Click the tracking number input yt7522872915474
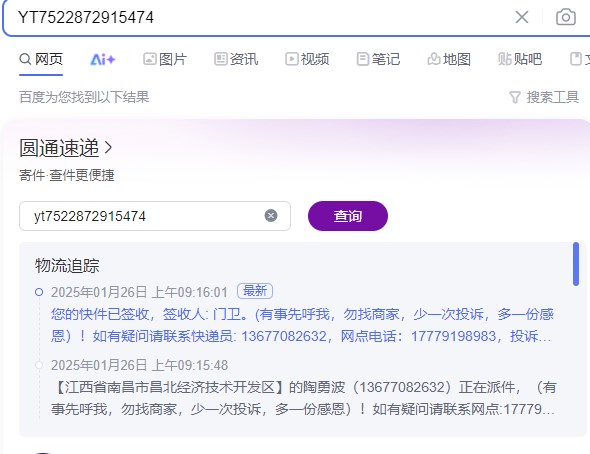 coord(155,216)
